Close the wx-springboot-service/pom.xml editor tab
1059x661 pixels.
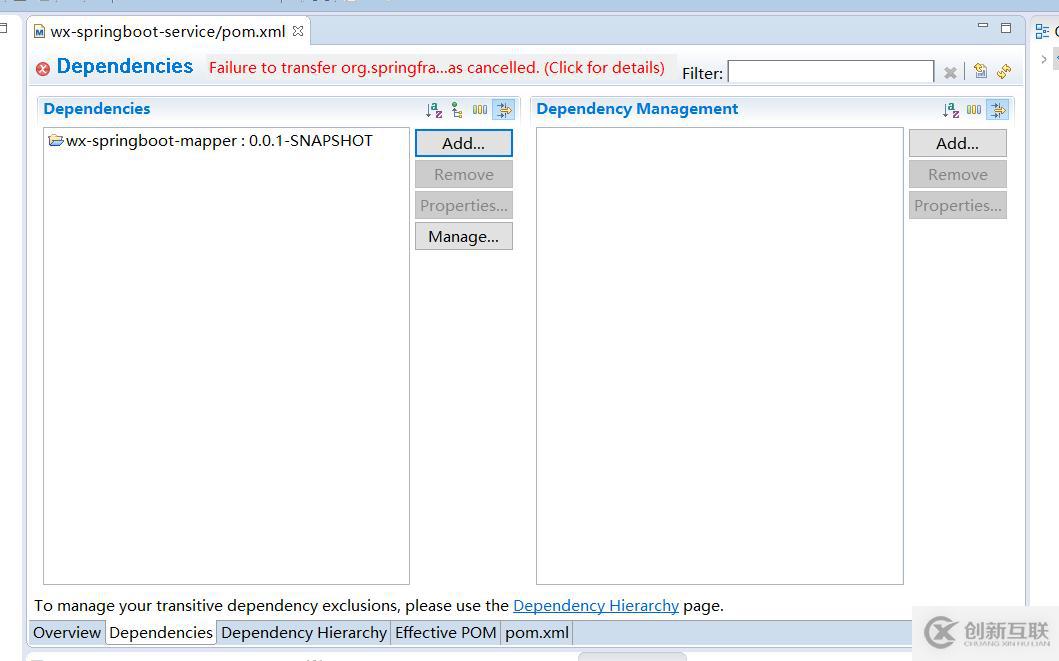pyautogui.click(x=298, y=31)
